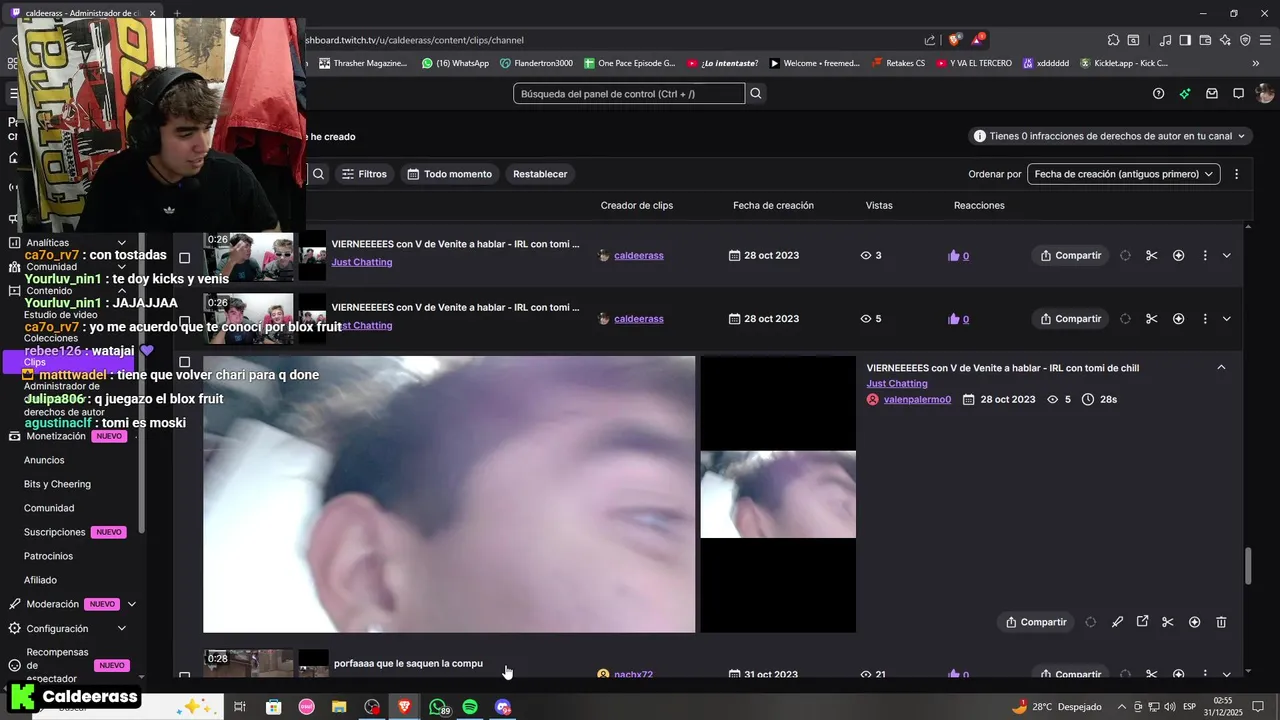Screen dimensions: 1280x720
Task: Click Compartir in the first 28 oct row
Action: 1070,255
